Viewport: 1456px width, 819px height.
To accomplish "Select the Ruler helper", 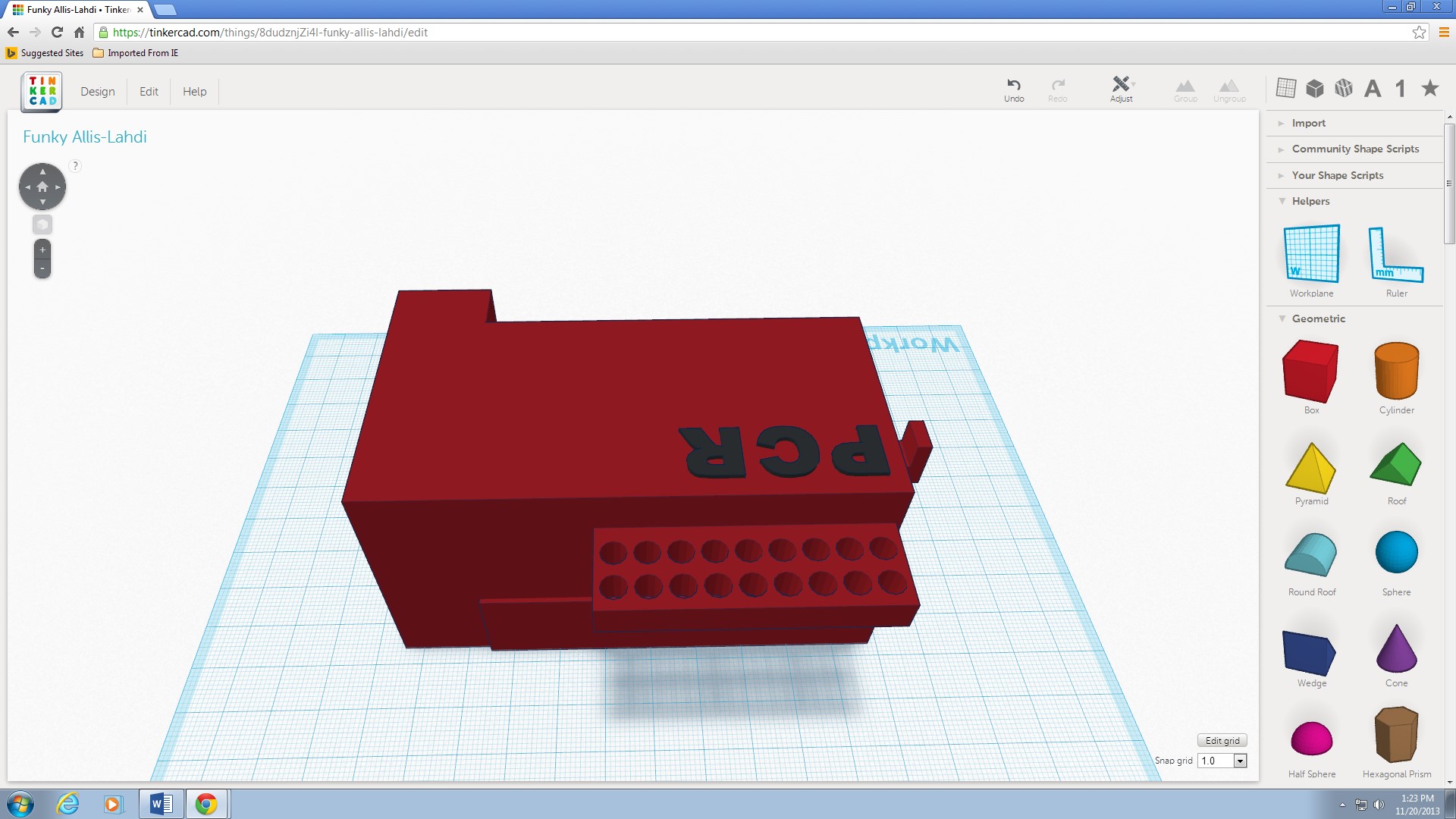I will [1396, 256].
